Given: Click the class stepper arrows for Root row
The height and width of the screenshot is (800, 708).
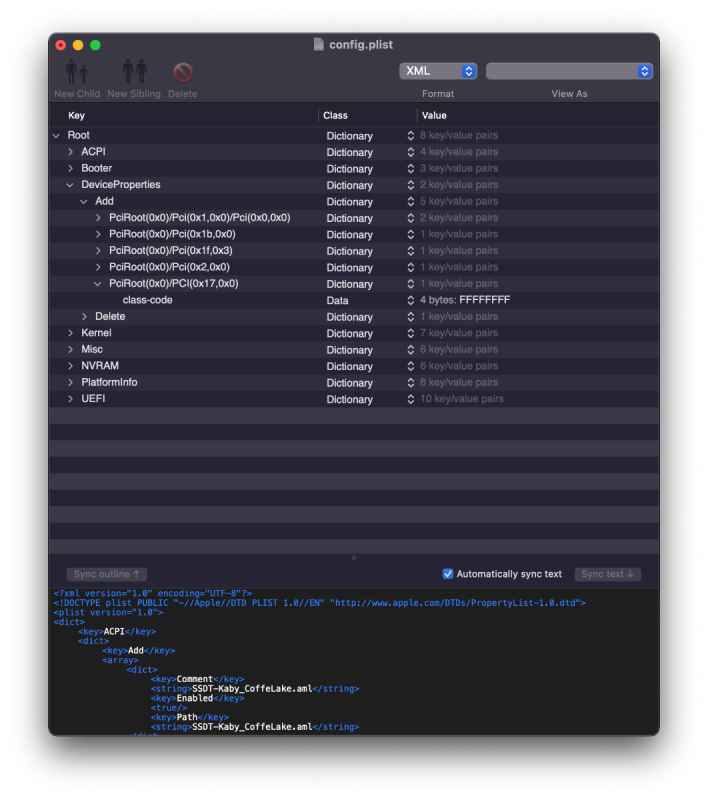Looking at the screenshot, I should pyautogui.click(x=410, y=136).
